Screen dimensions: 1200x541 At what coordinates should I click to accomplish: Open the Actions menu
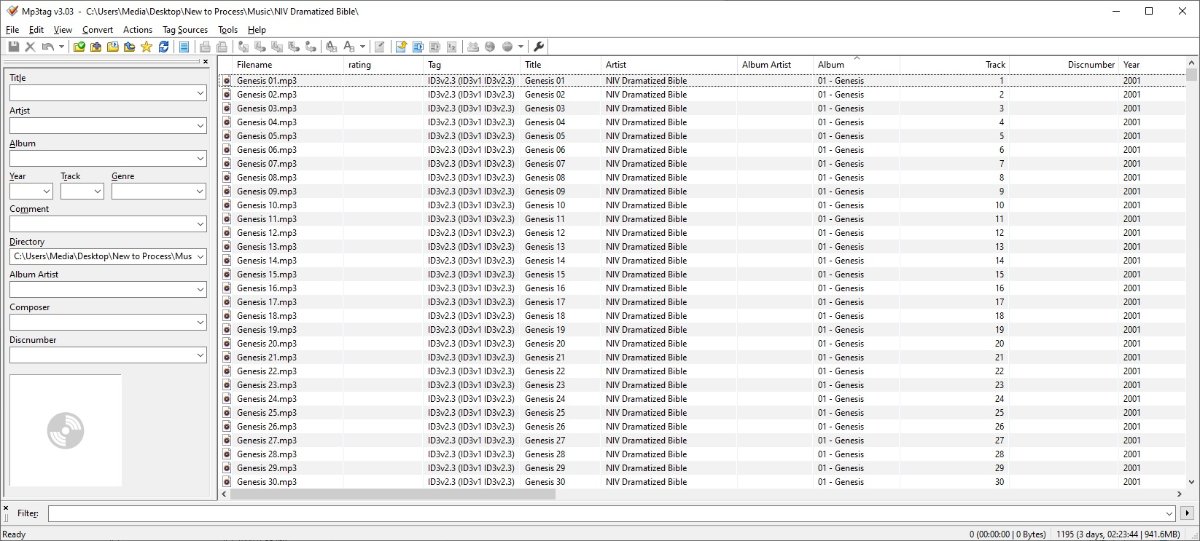138,30
